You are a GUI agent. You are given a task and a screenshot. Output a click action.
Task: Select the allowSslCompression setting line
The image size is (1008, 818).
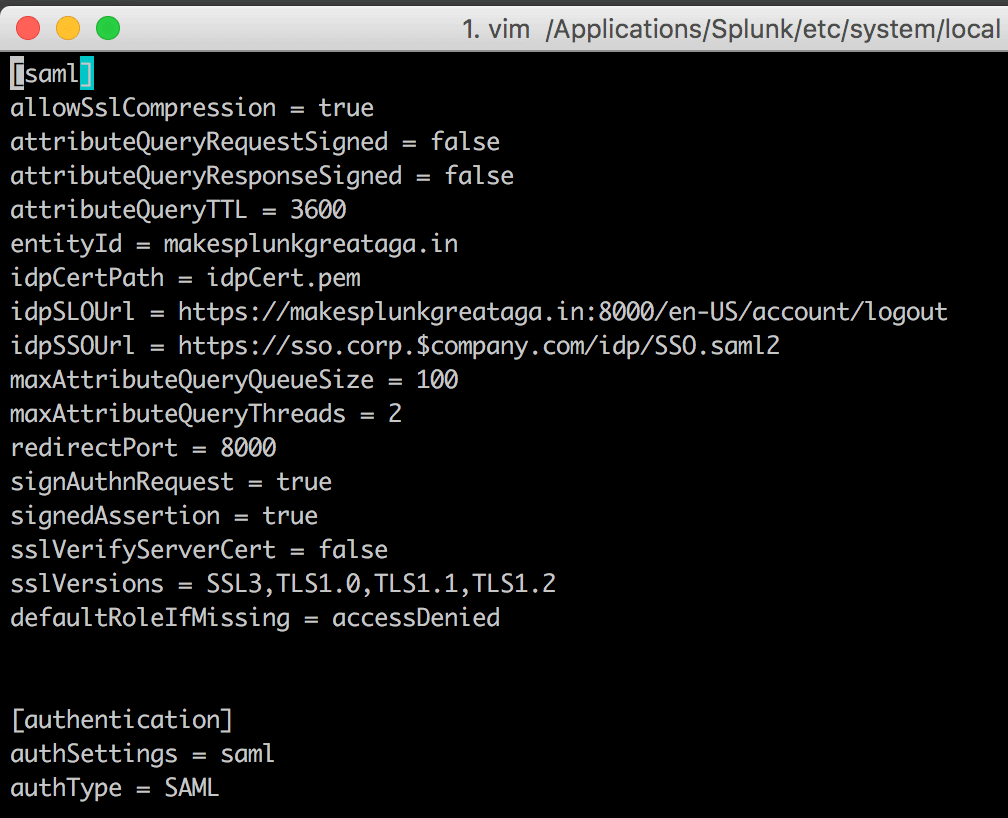click(190, 107)
